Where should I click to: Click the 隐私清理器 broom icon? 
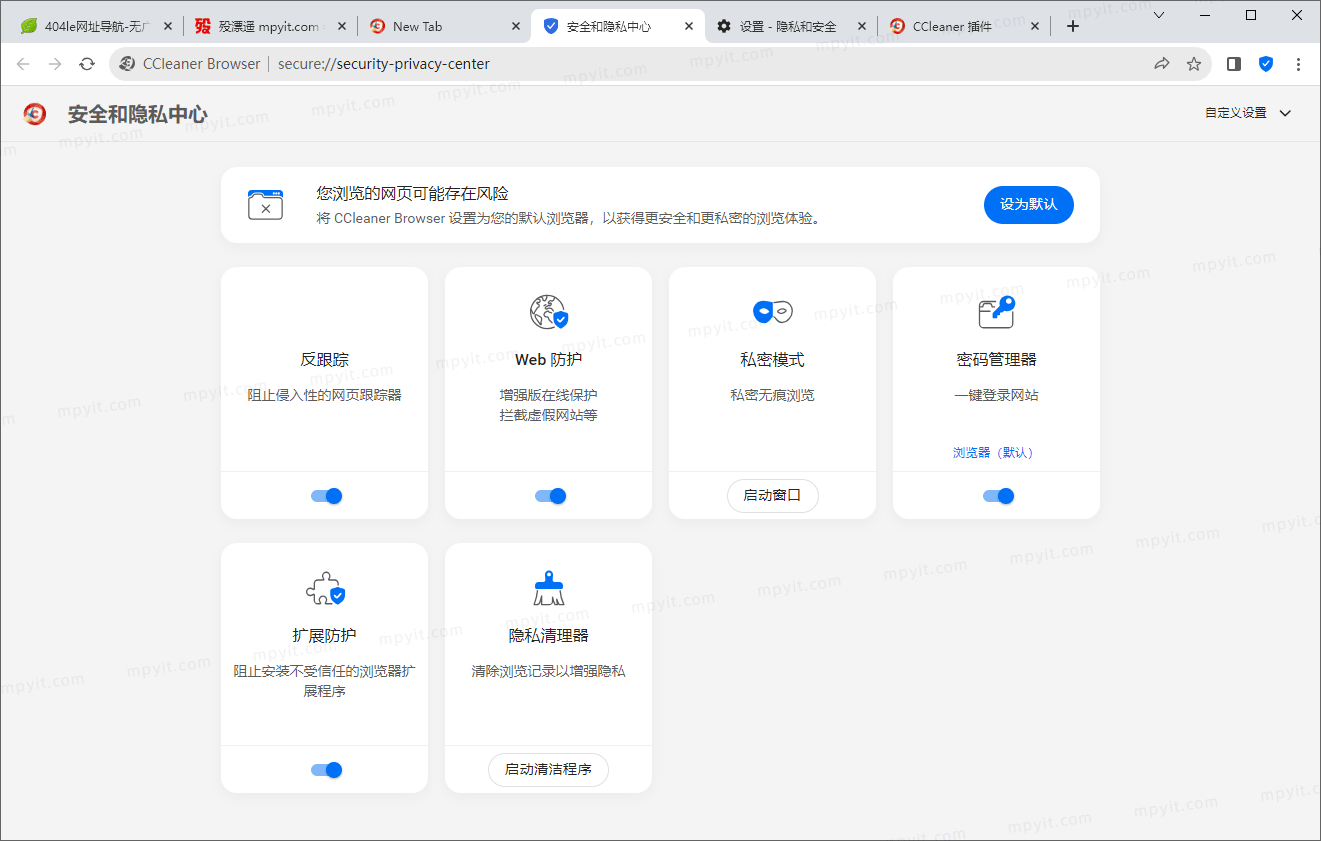(548, 588)
